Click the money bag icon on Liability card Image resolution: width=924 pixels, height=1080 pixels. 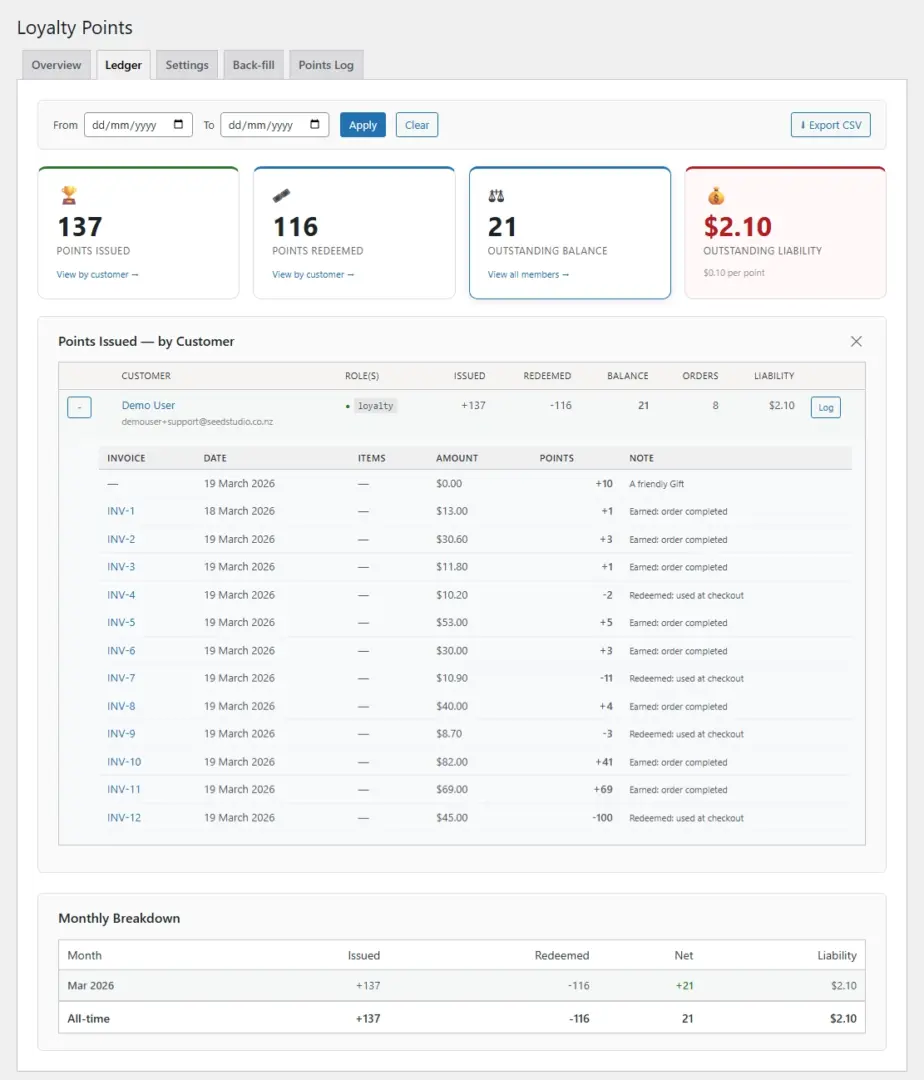click(x=714, y=196)
